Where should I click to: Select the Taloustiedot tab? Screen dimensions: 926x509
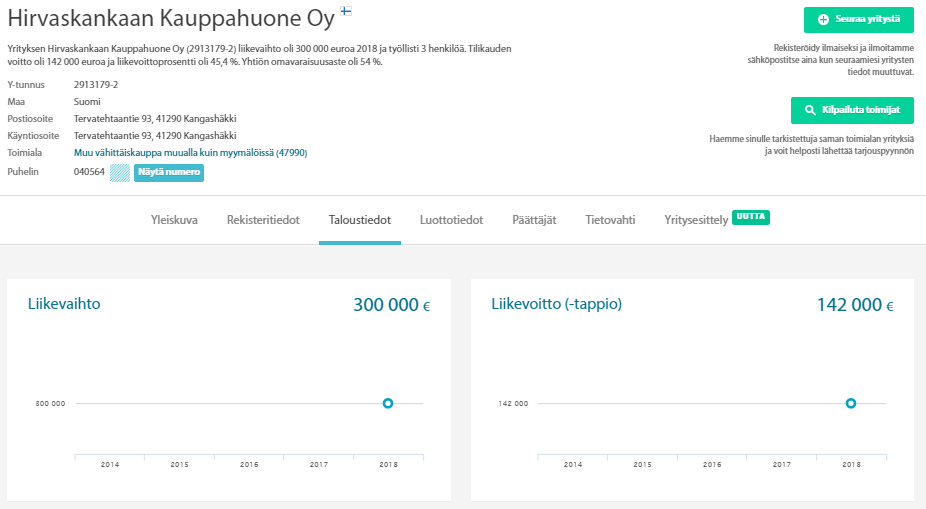[x=360, y=220]
